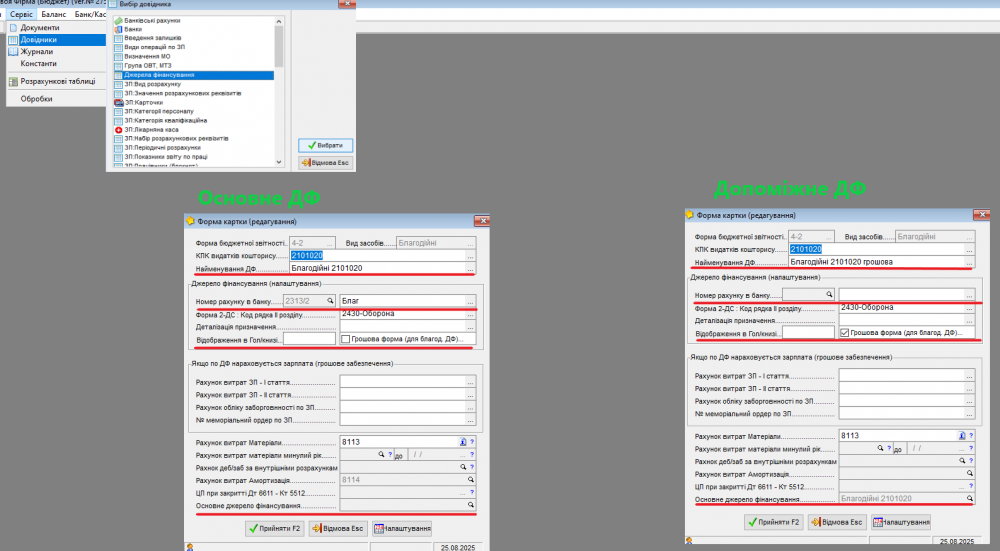The image size is (1000, 551).
Task: Enable 'Грошова форма' checkbox in left form
Action: 345,339
